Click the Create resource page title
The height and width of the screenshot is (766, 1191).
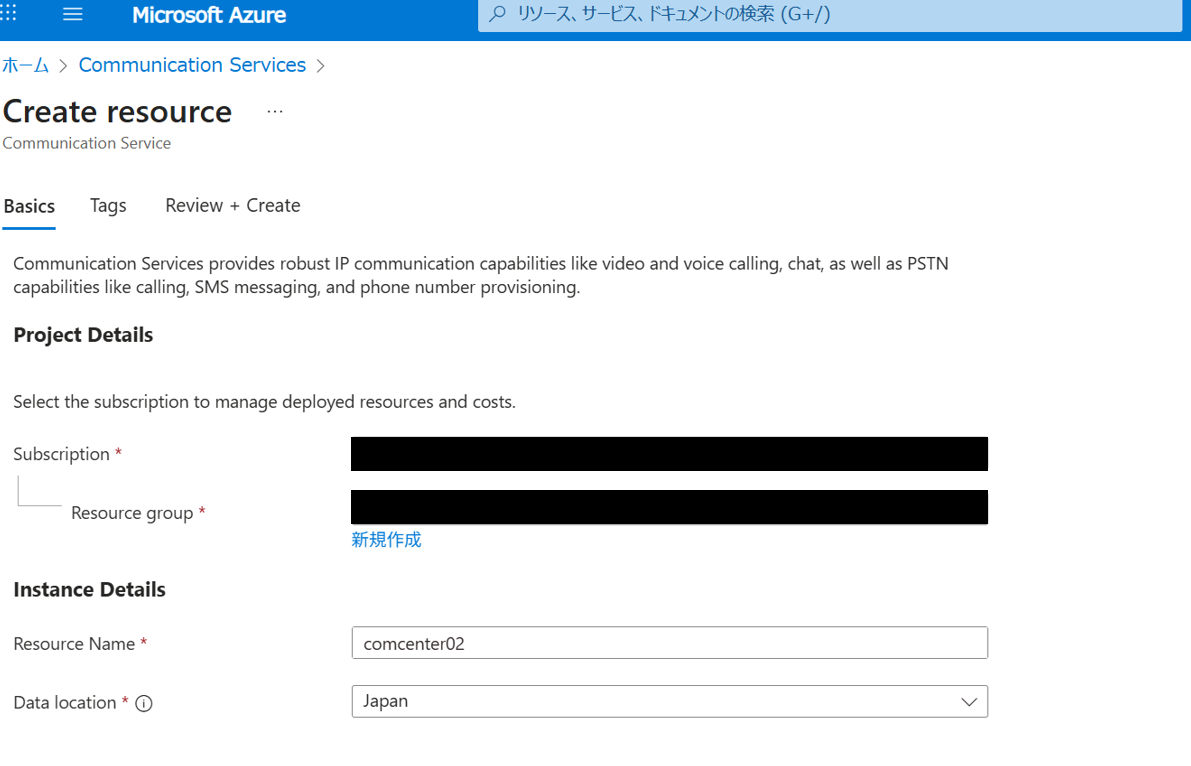(x=118, y=112)
